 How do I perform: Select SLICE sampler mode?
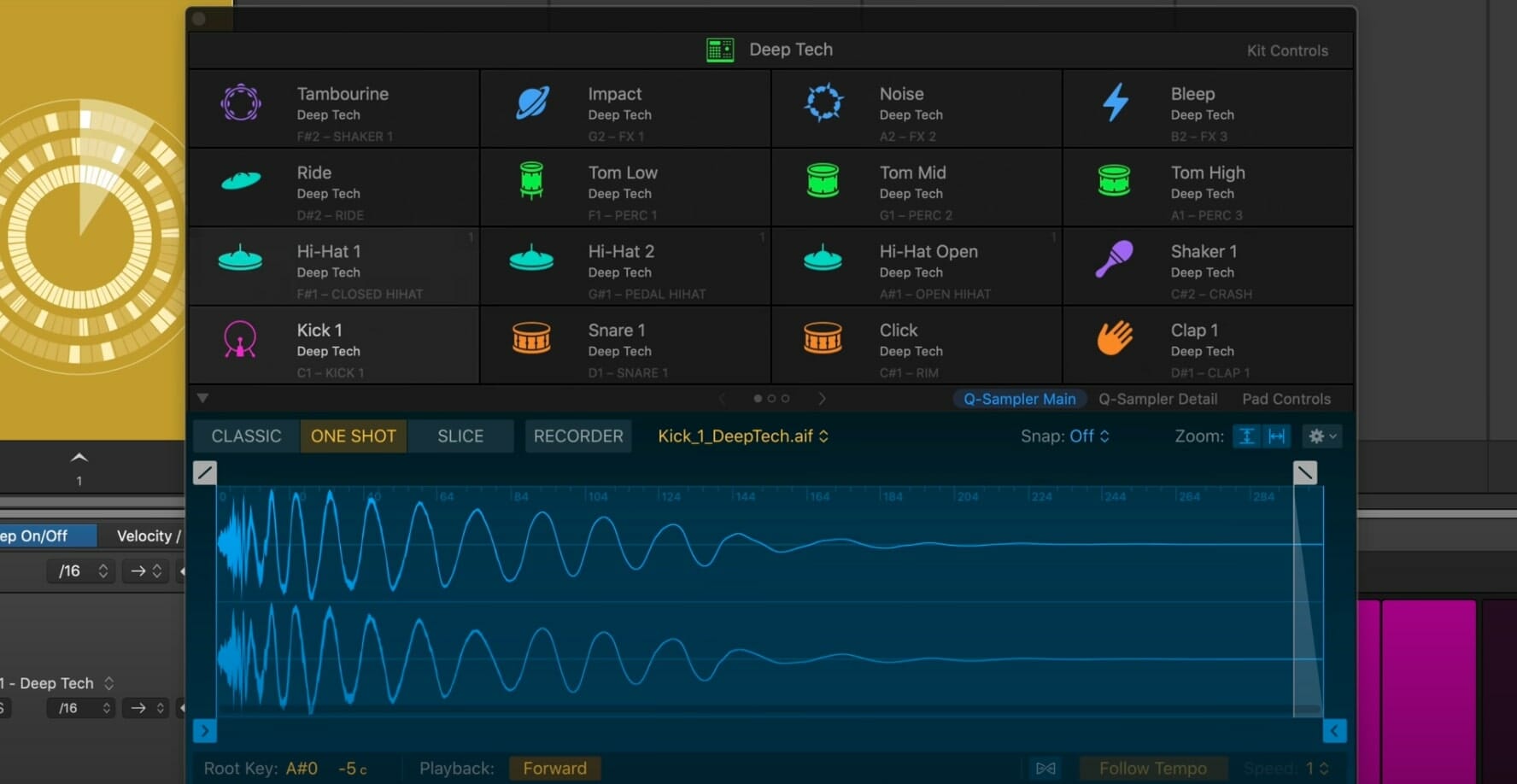tap(460, 436)
